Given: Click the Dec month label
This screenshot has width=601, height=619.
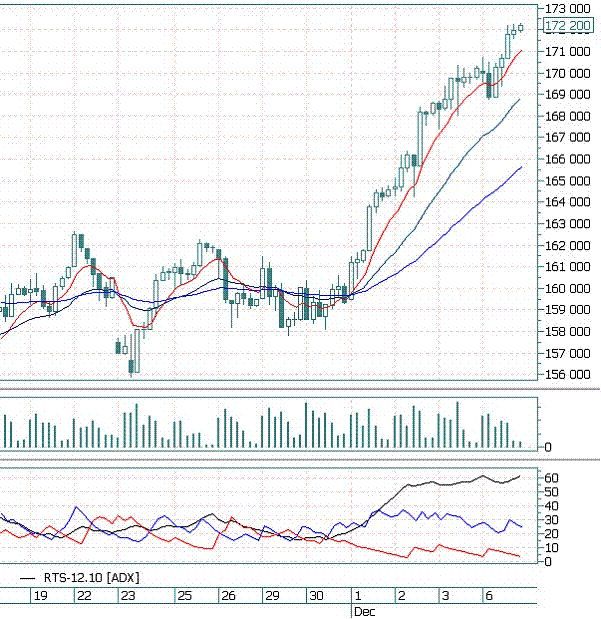Looking at the screenshot, I should click(364, 612).
